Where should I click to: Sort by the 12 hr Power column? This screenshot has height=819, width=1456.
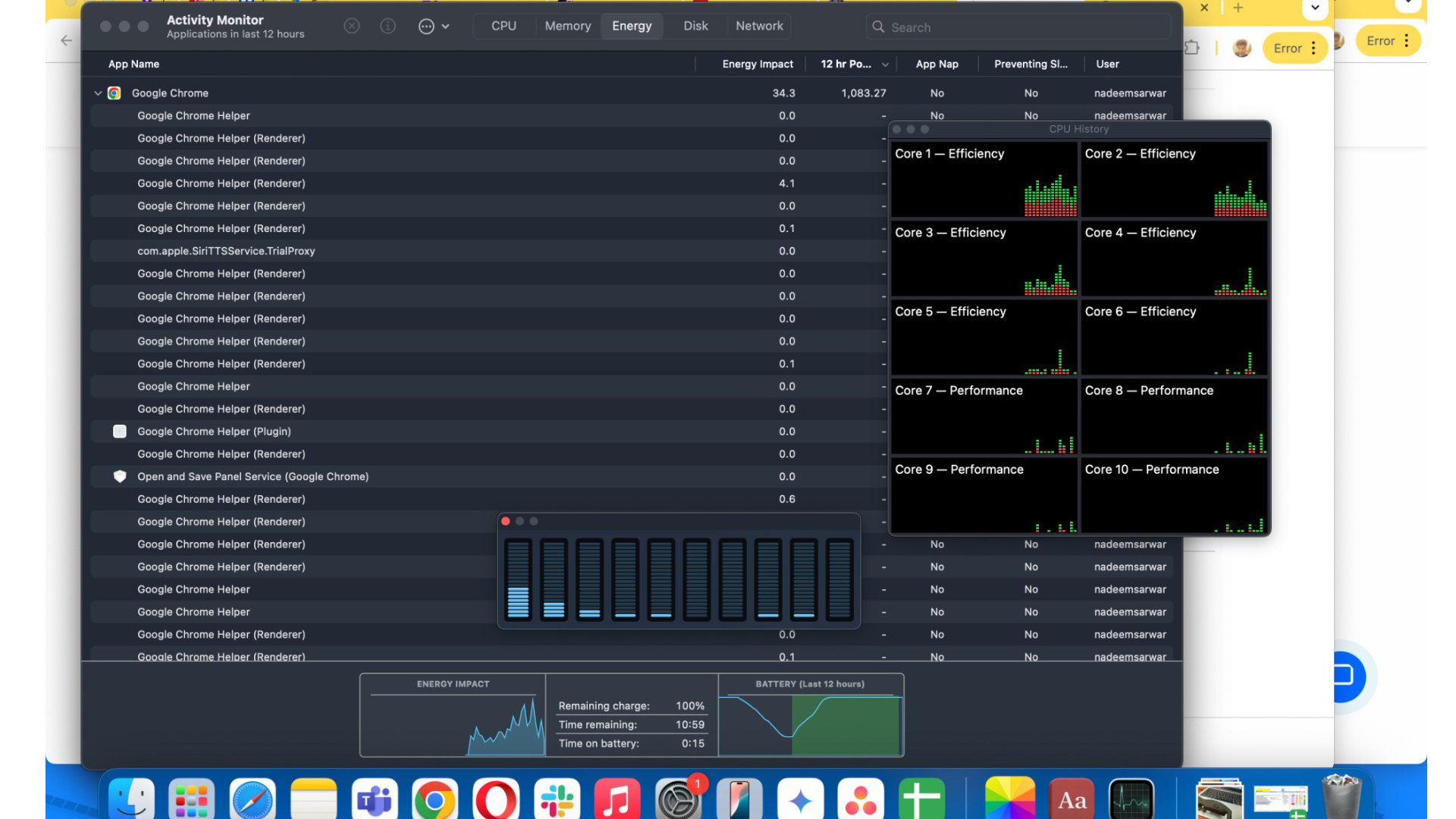[846, 64]
